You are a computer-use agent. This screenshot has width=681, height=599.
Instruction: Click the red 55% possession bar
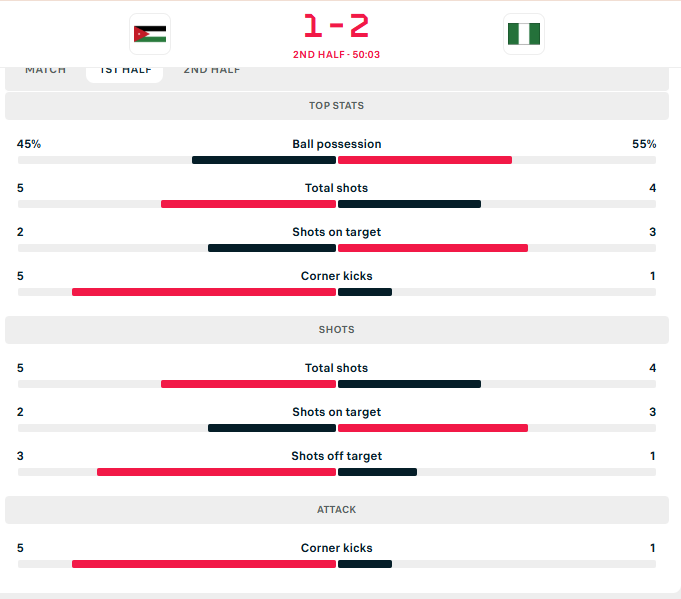[425, 160]
